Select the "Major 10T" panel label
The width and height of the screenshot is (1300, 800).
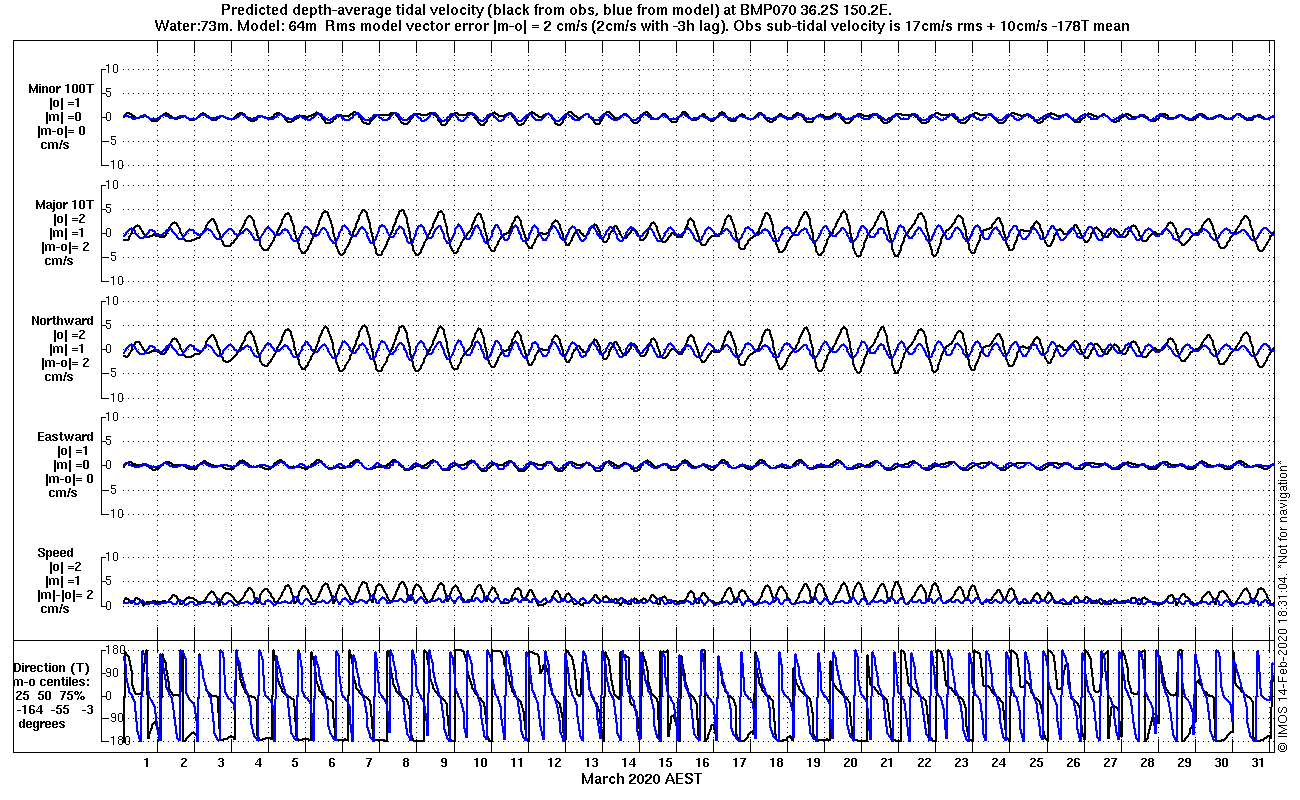pos(64,205)
